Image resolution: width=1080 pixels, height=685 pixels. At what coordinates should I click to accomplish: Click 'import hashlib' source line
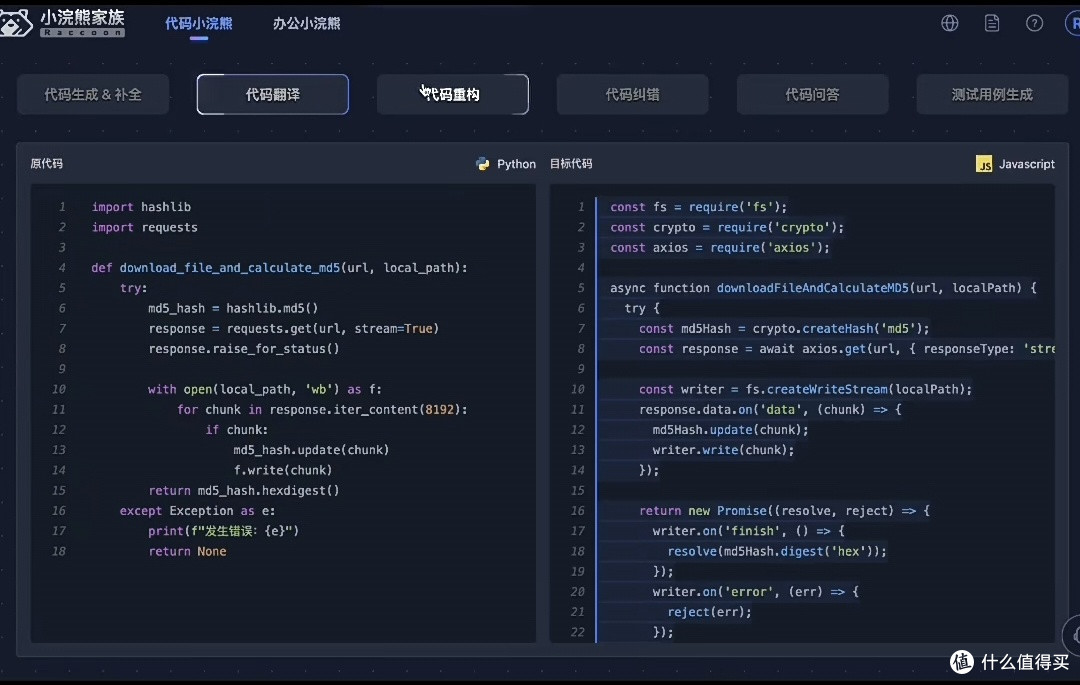pyautogui.click(x=141, y=207)
